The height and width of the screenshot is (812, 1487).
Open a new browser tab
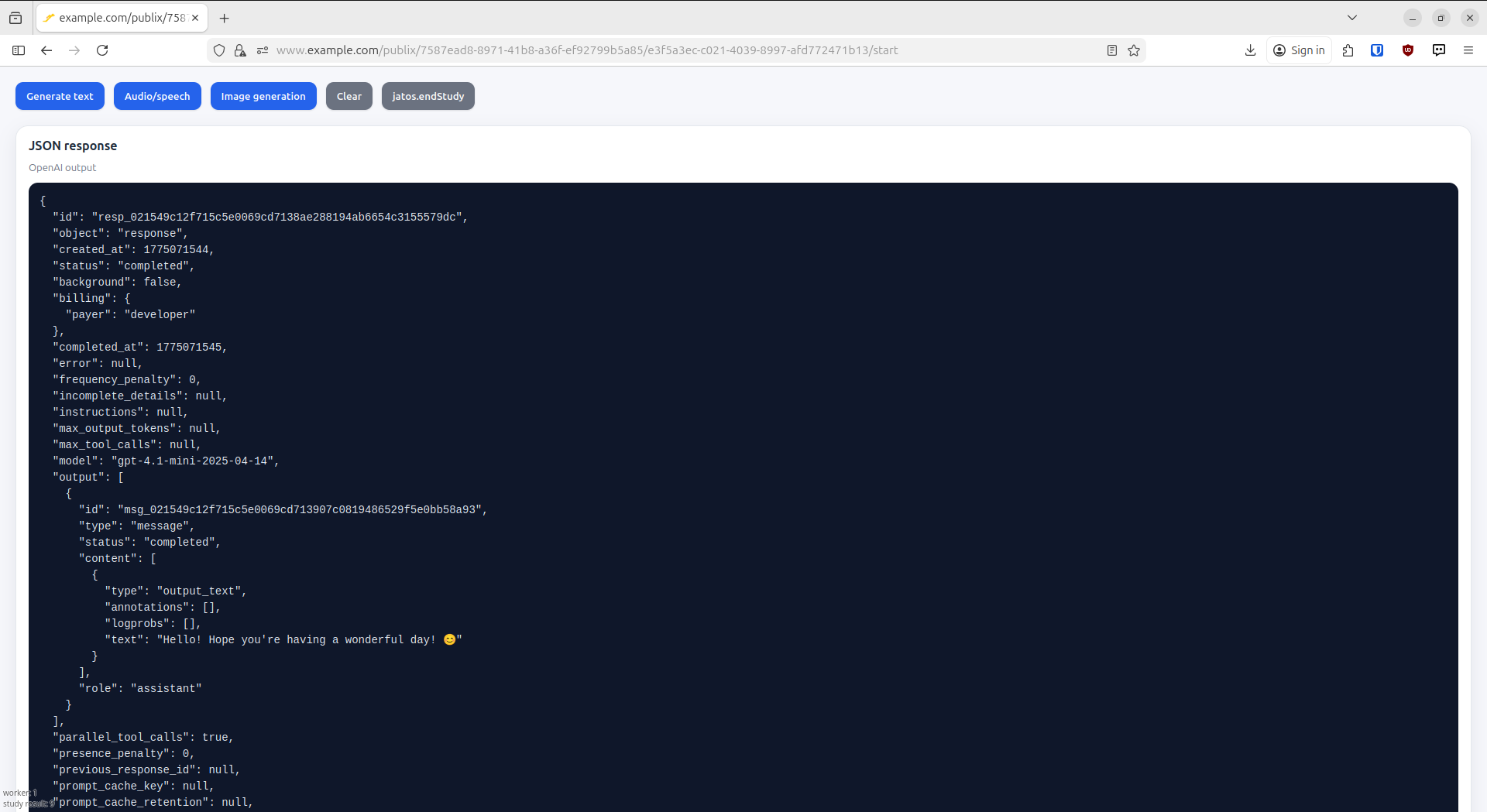point(225,18)
